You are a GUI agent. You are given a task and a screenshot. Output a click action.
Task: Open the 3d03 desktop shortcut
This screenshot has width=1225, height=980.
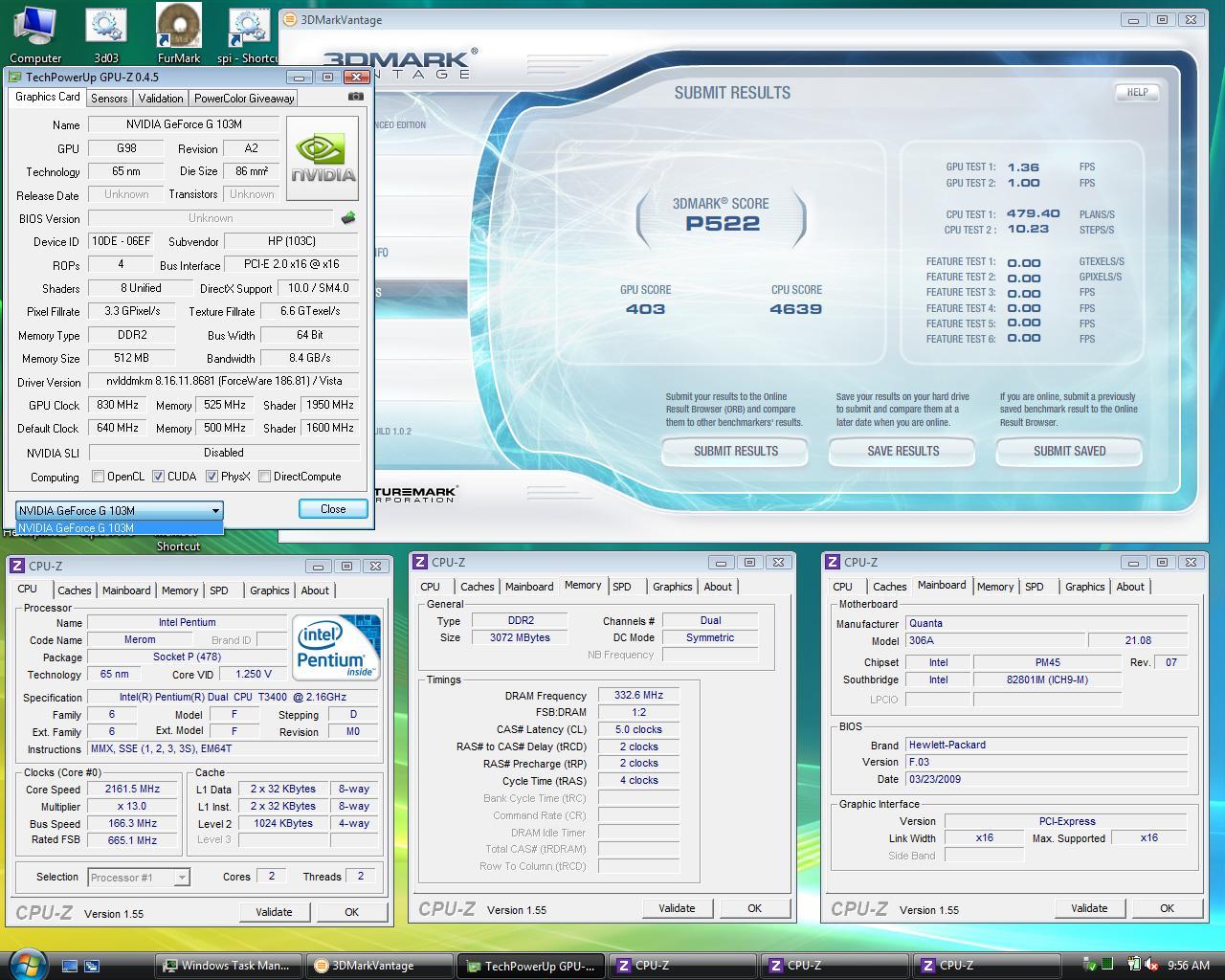[106, 35]
